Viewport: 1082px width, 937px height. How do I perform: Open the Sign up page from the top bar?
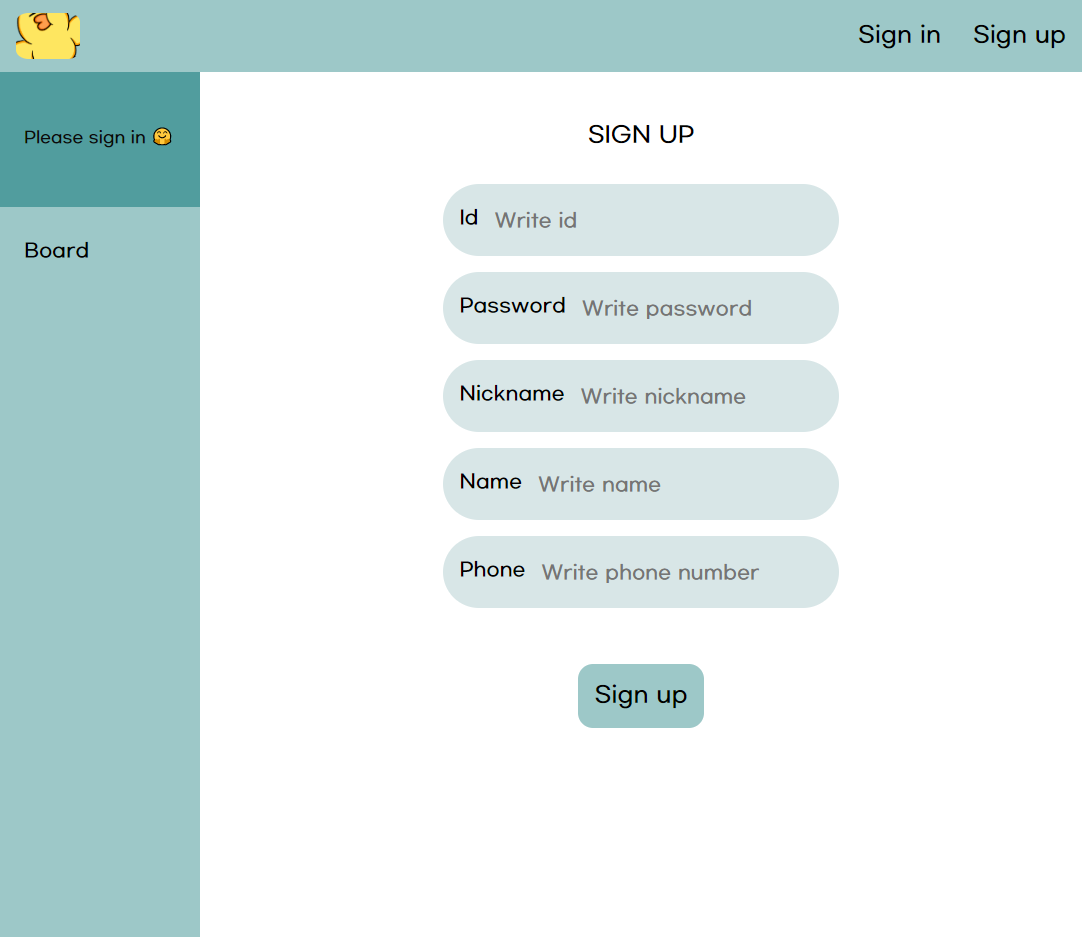click(1018, 35)
